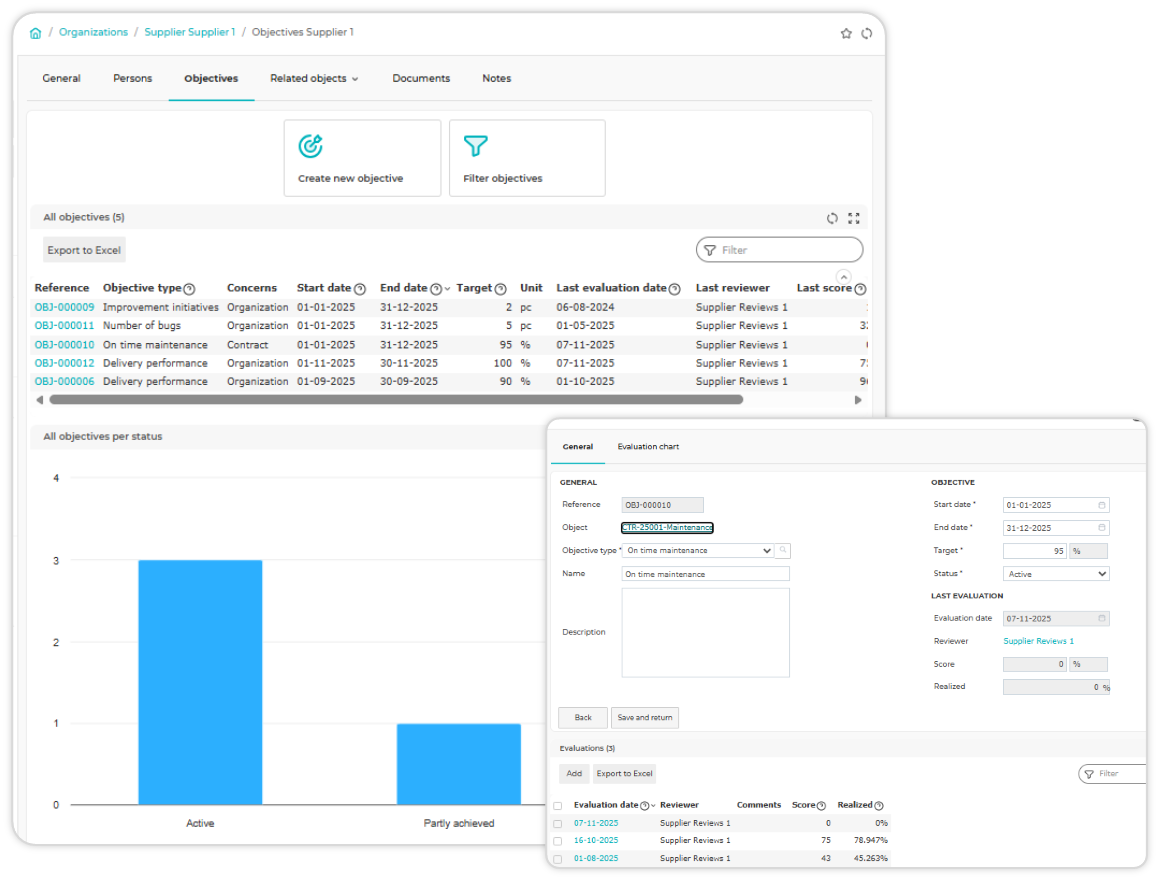Open calendar picker for End date field
Viewport: 1159px width, 880px height.
(1101, 528)
